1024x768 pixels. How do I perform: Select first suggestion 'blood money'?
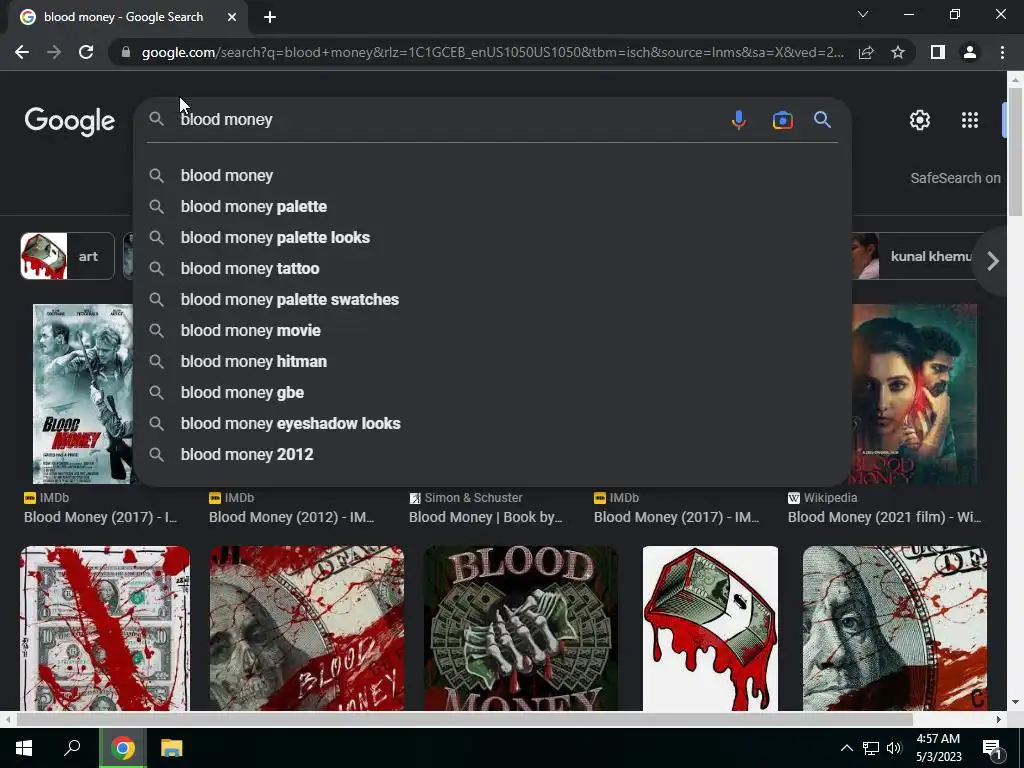492,176
